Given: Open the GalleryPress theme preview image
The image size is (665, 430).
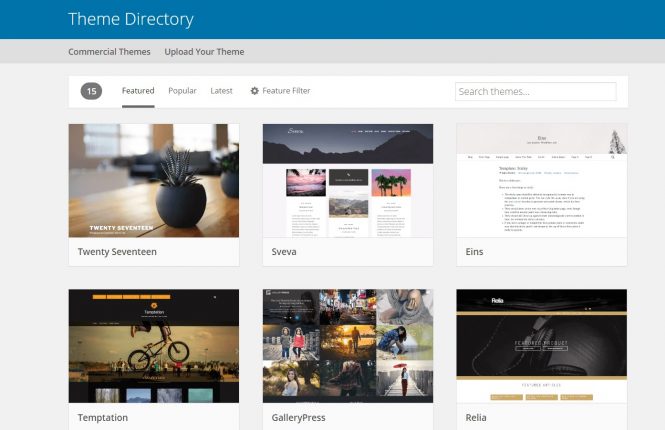Looking at the screenshot, I should coord(348,346).
